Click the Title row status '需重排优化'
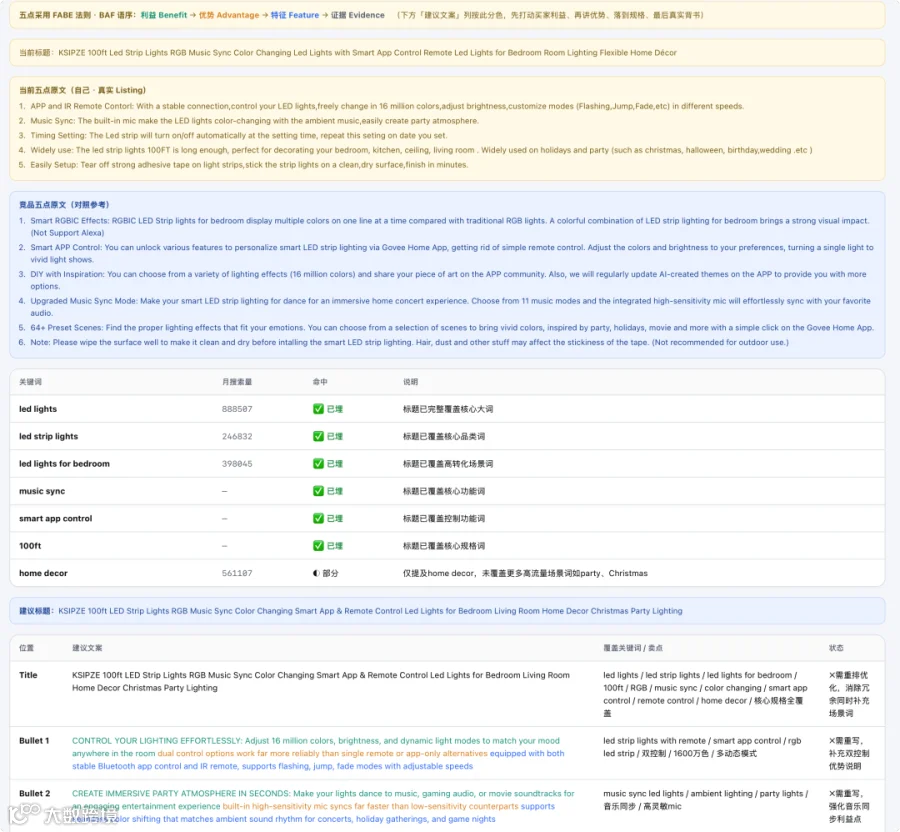 coord(849,694)
